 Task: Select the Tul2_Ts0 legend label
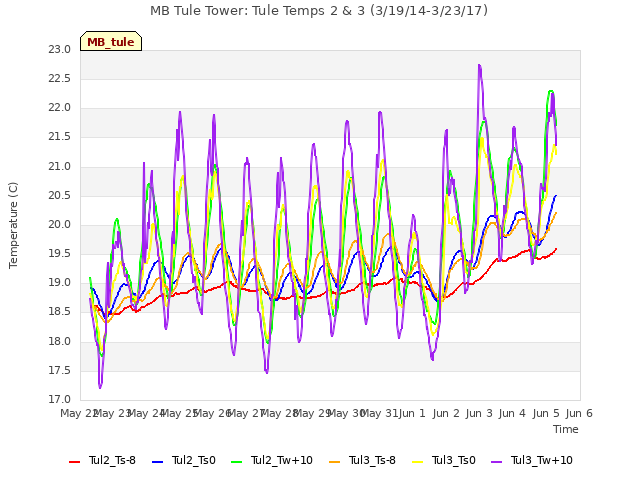193,460
